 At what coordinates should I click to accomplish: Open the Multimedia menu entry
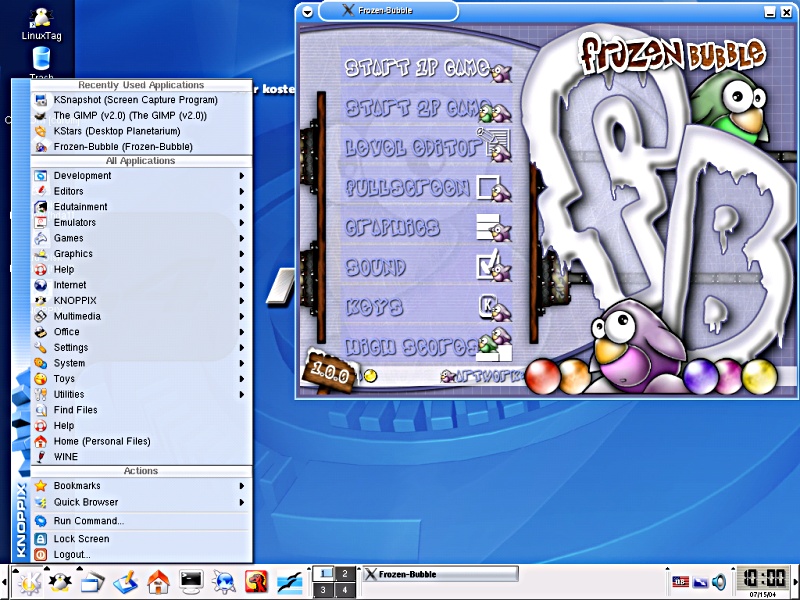click(x=141, y=316)
